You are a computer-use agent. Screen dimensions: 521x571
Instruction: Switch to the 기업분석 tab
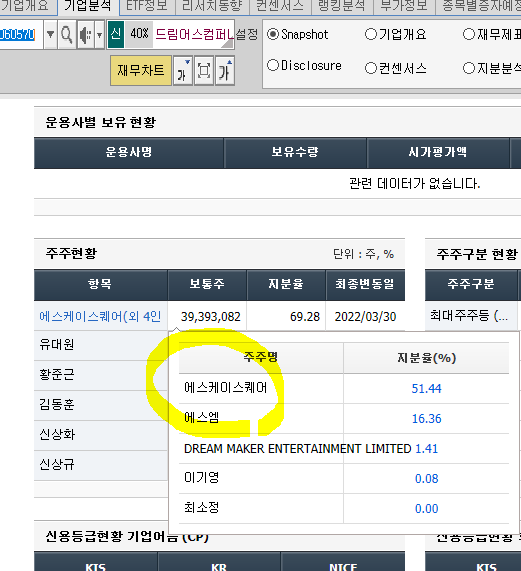88,6
